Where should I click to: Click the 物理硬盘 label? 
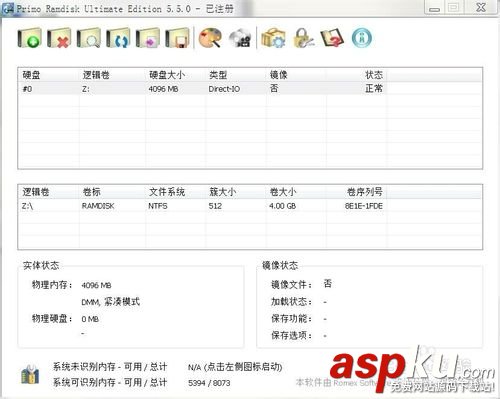click(x=52, y=318)
